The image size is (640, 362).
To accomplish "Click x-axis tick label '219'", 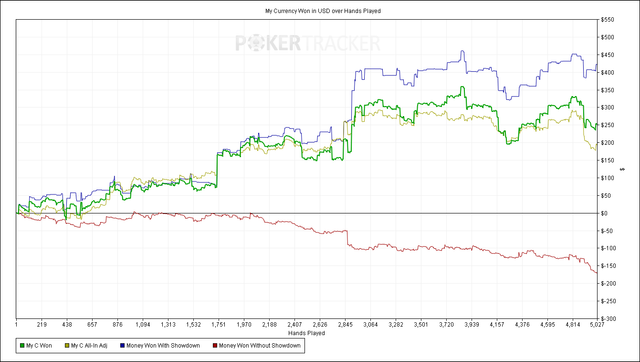I will 42,325.
